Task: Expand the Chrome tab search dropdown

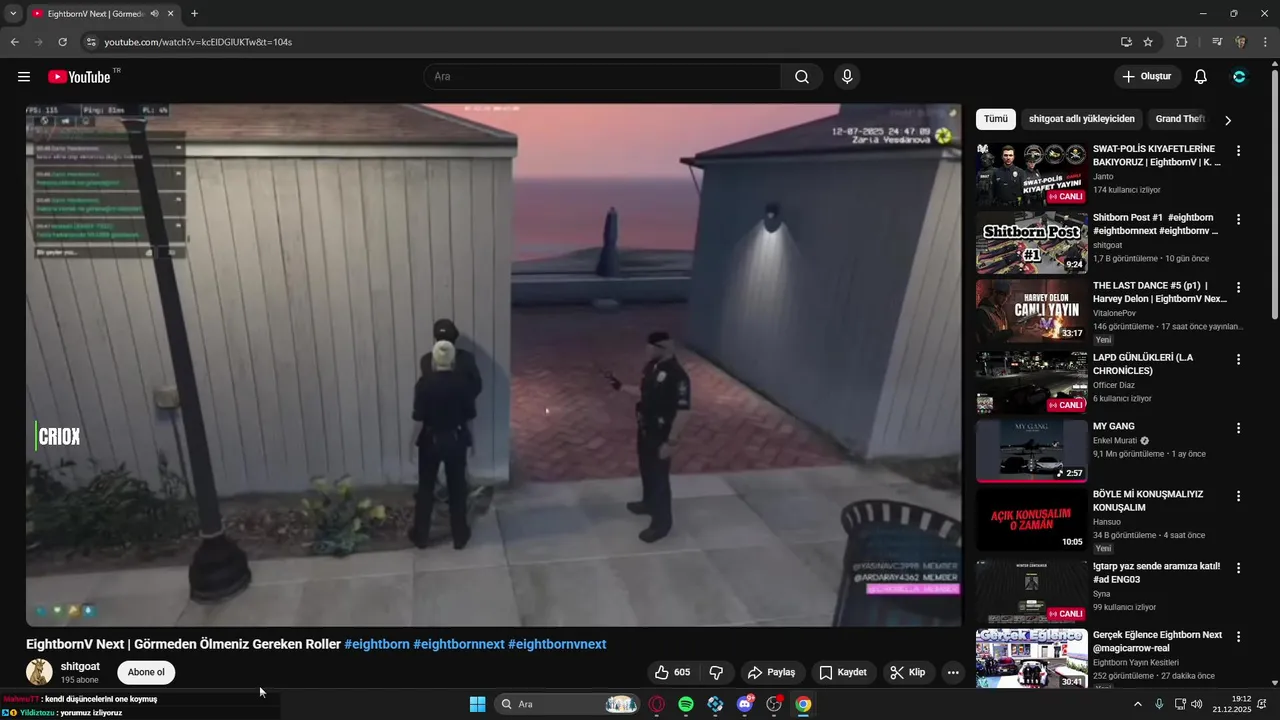Action: (x=13, y=14)
